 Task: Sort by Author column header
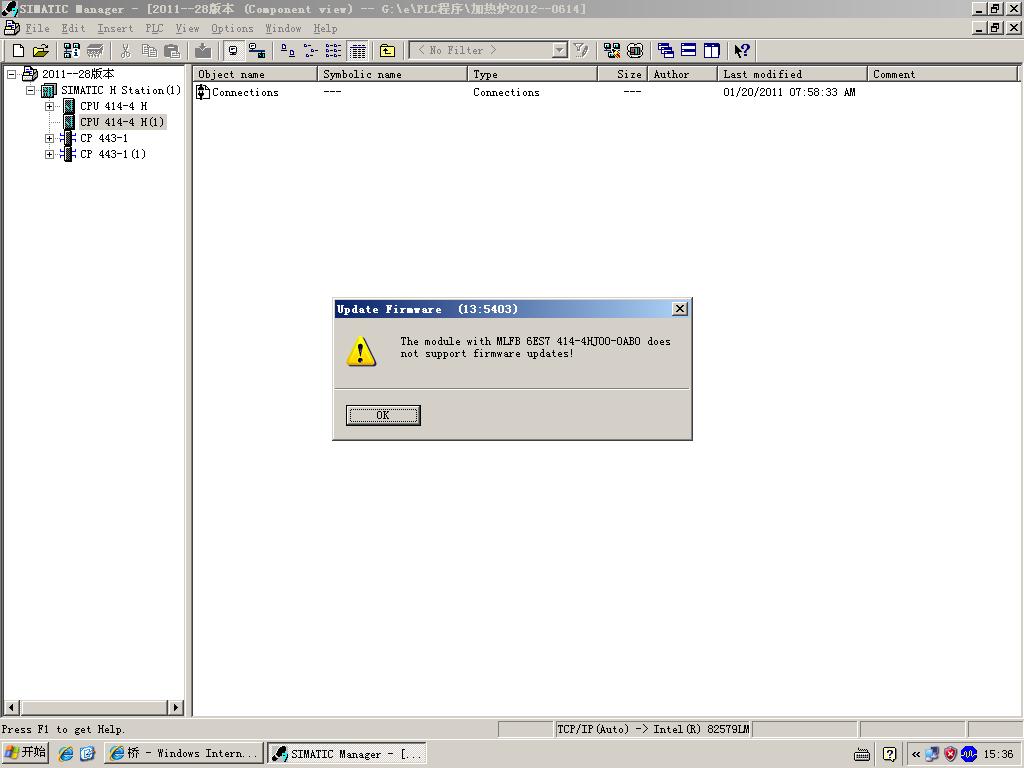point(682,74)
